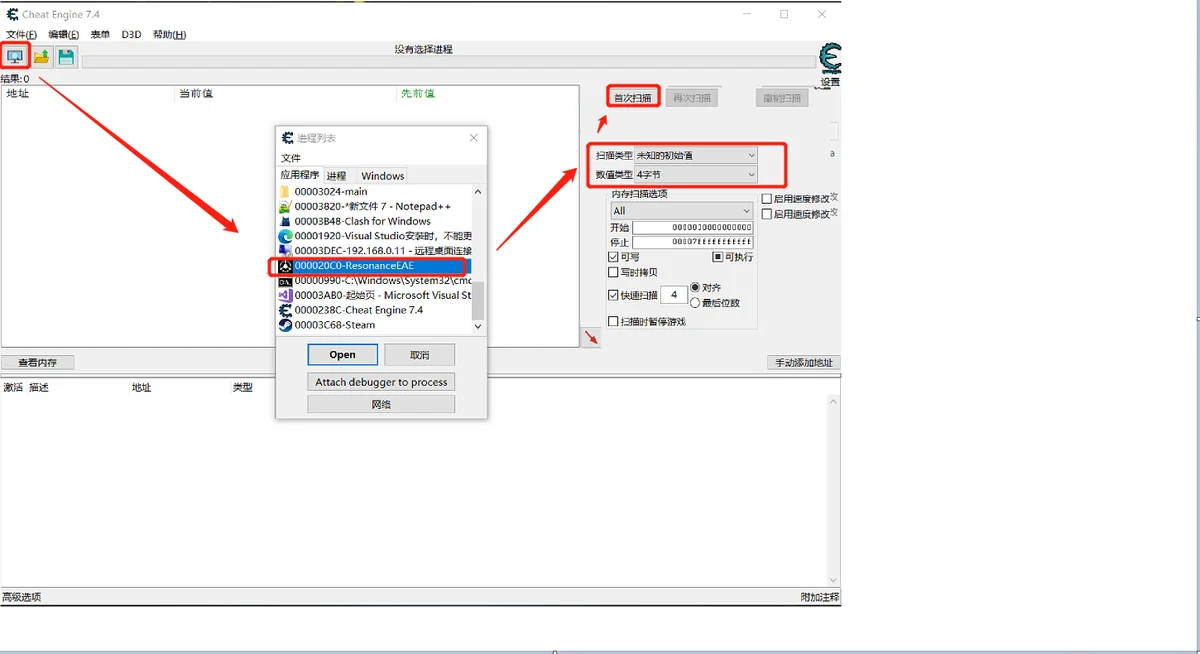The height and width of the screenshot is (654, 1200).
Task: Select 00003C68-Steam process entry
Action: coord(374,325)
